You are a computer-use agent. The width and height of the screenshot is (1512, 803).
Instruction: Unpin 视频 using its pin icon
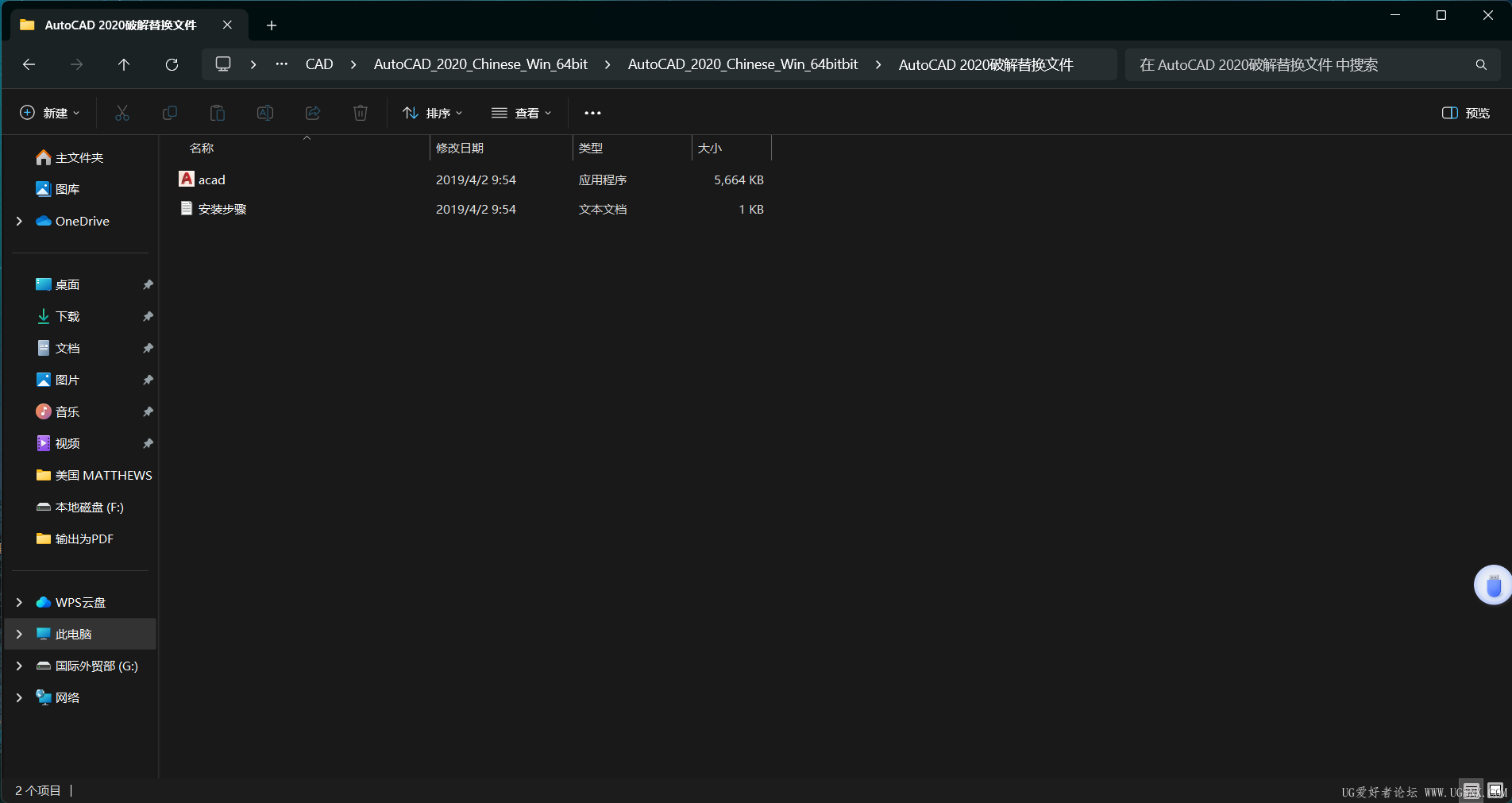148,443
